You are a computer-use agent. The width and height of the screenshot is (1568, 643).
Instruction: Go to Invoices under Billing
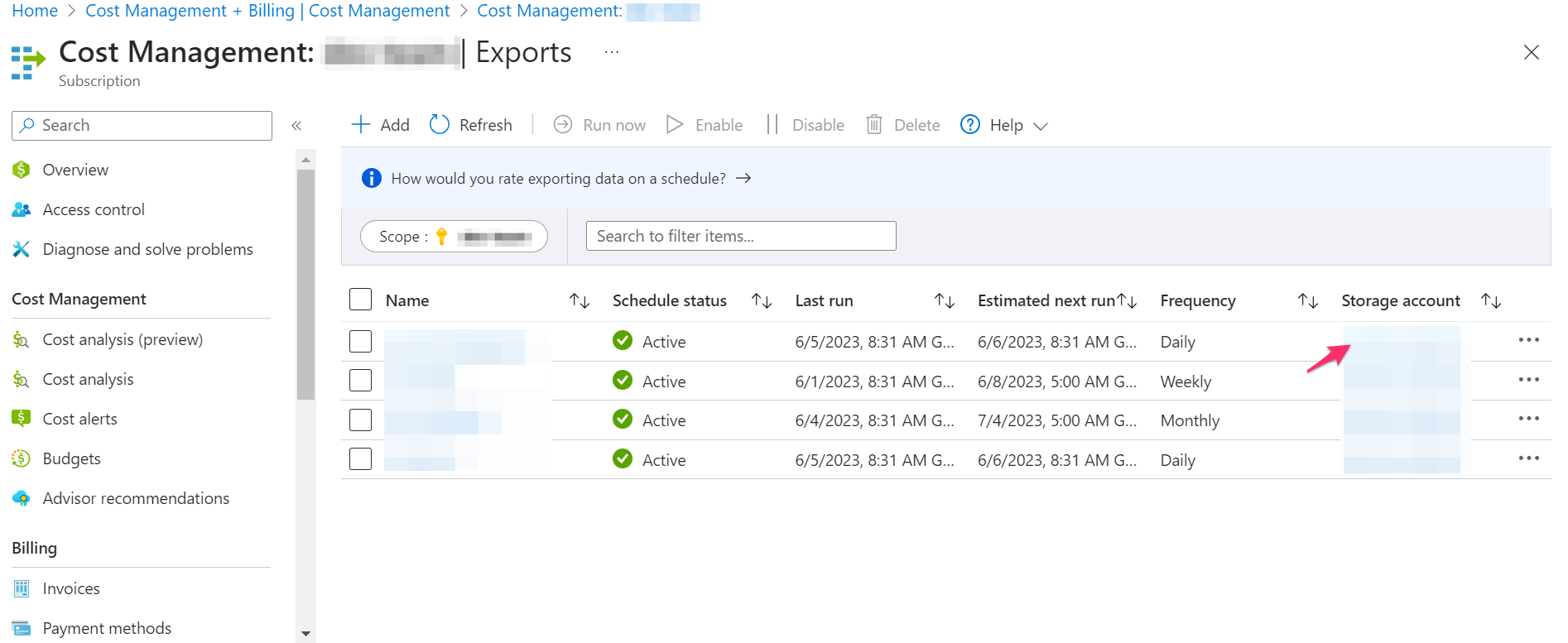tap(71, 588)
